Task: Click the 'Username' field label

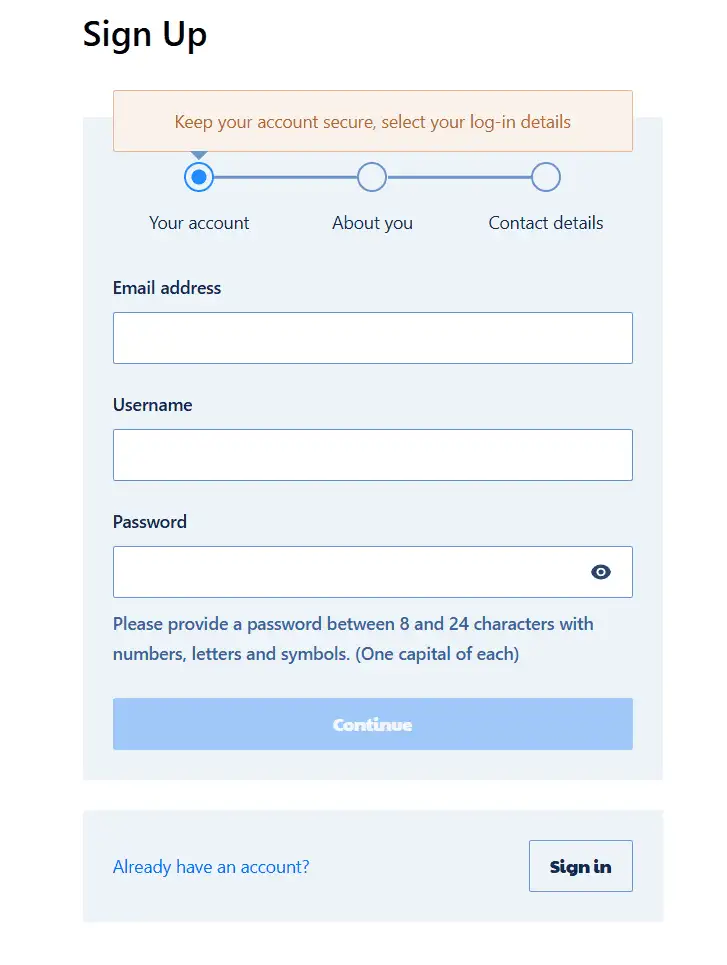Action: (x=152, y=405)
